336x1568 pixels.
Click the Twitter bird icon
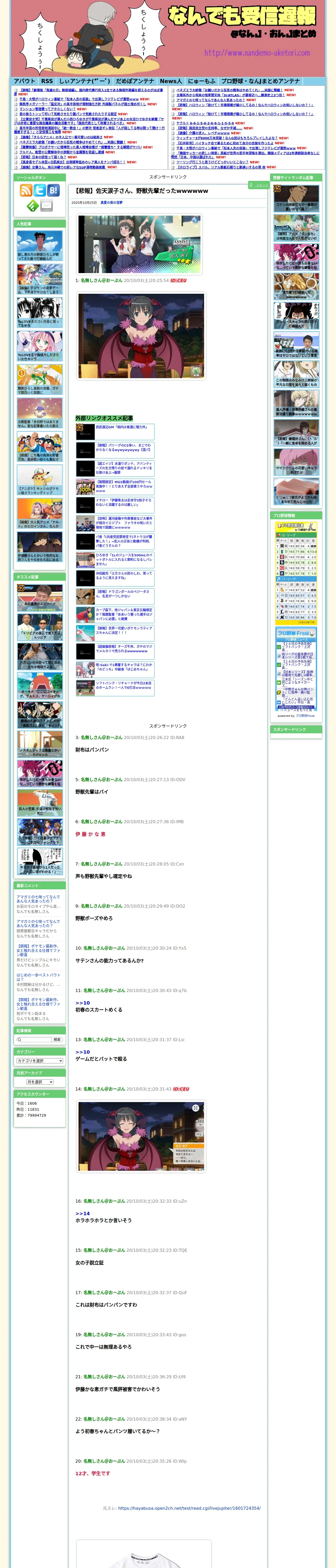coord(40,190)
